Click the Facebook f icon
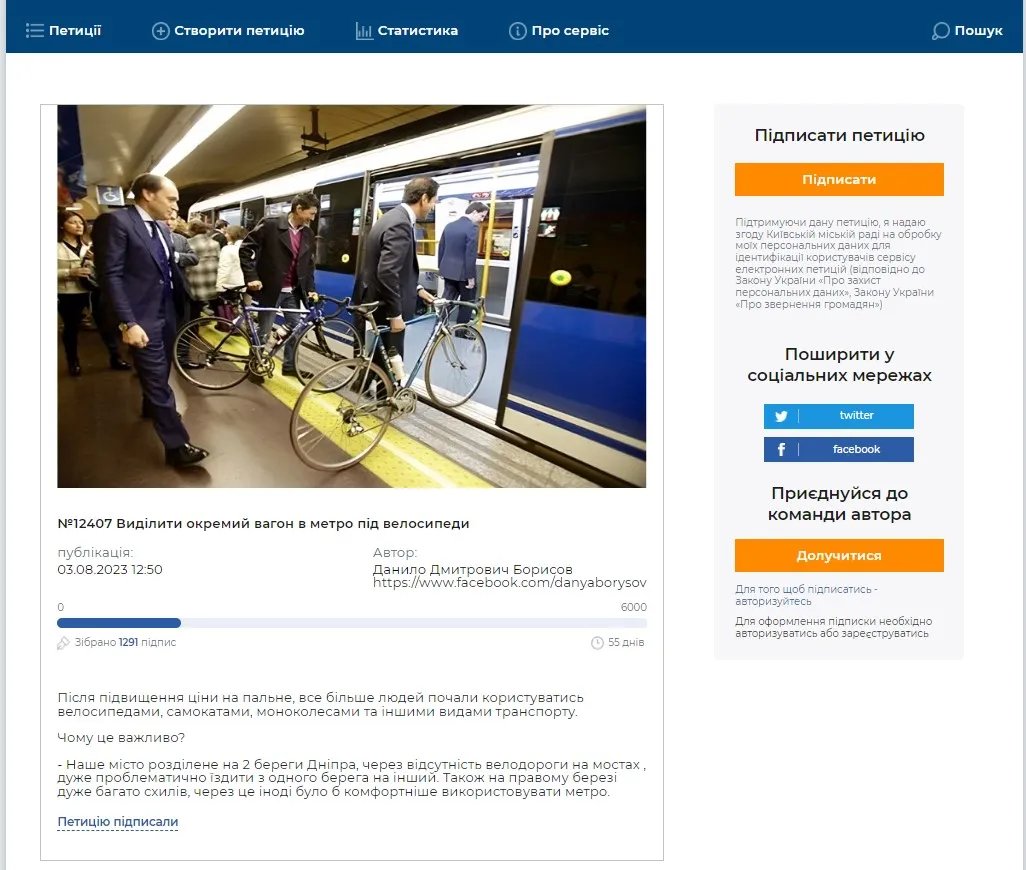Screen dimensions: 1026x870 click(781, 449)
